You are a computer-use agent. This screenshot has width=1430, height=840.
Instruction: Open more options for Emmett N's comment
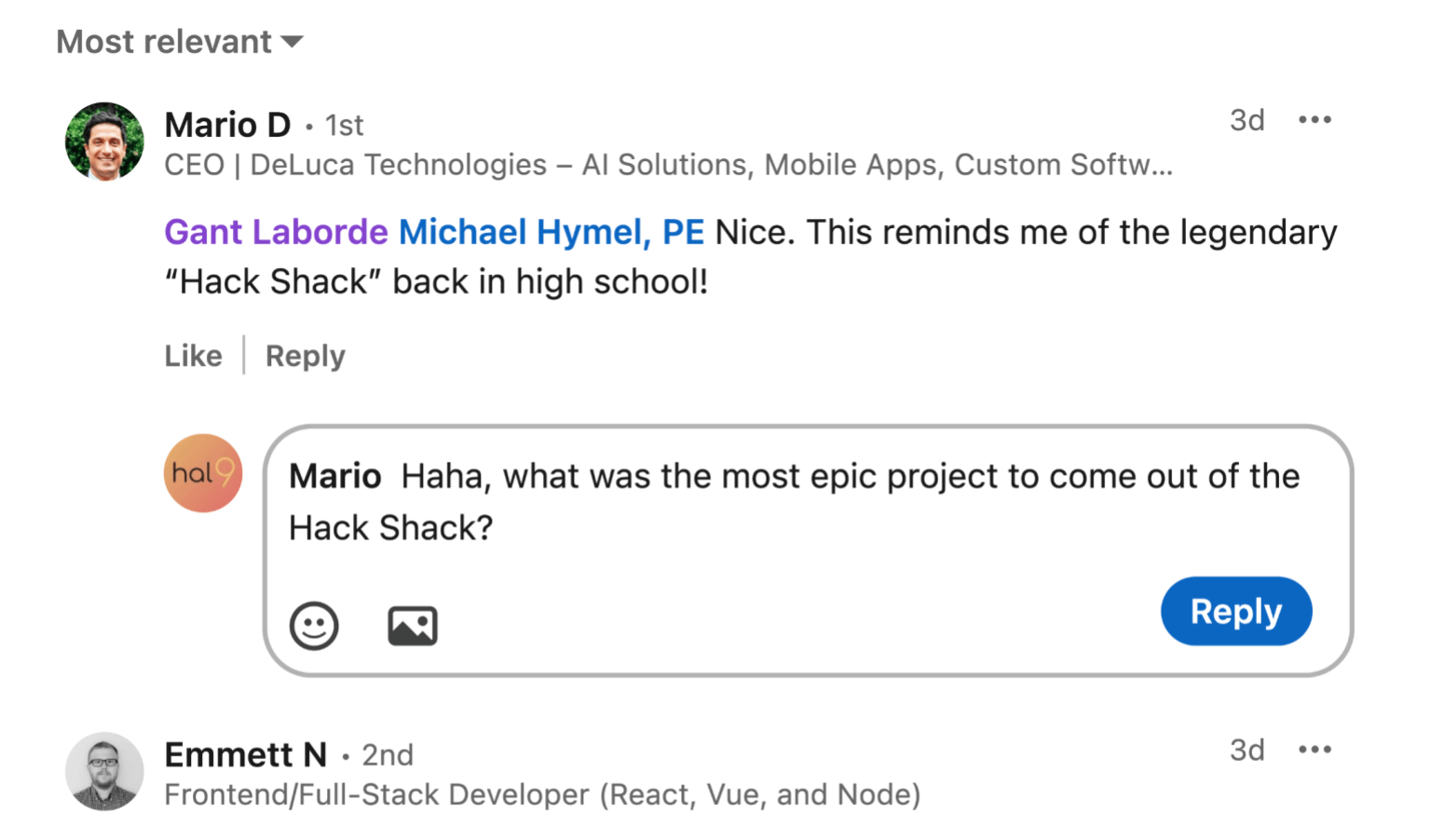pos(1314,750)
